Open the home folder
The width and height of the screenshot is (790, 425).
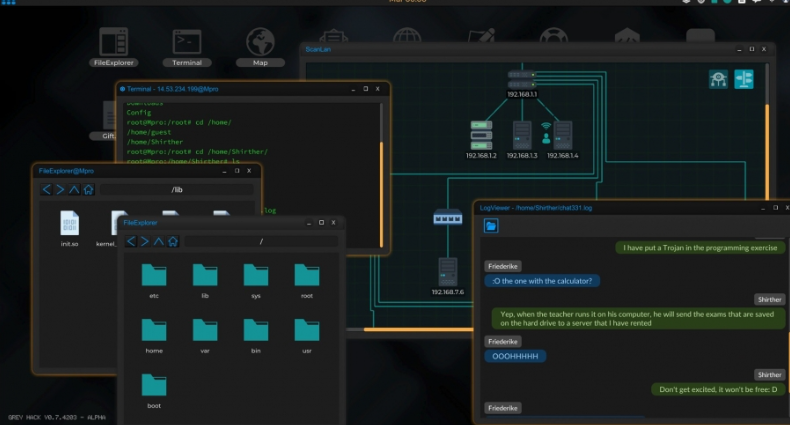pos(154,336)
